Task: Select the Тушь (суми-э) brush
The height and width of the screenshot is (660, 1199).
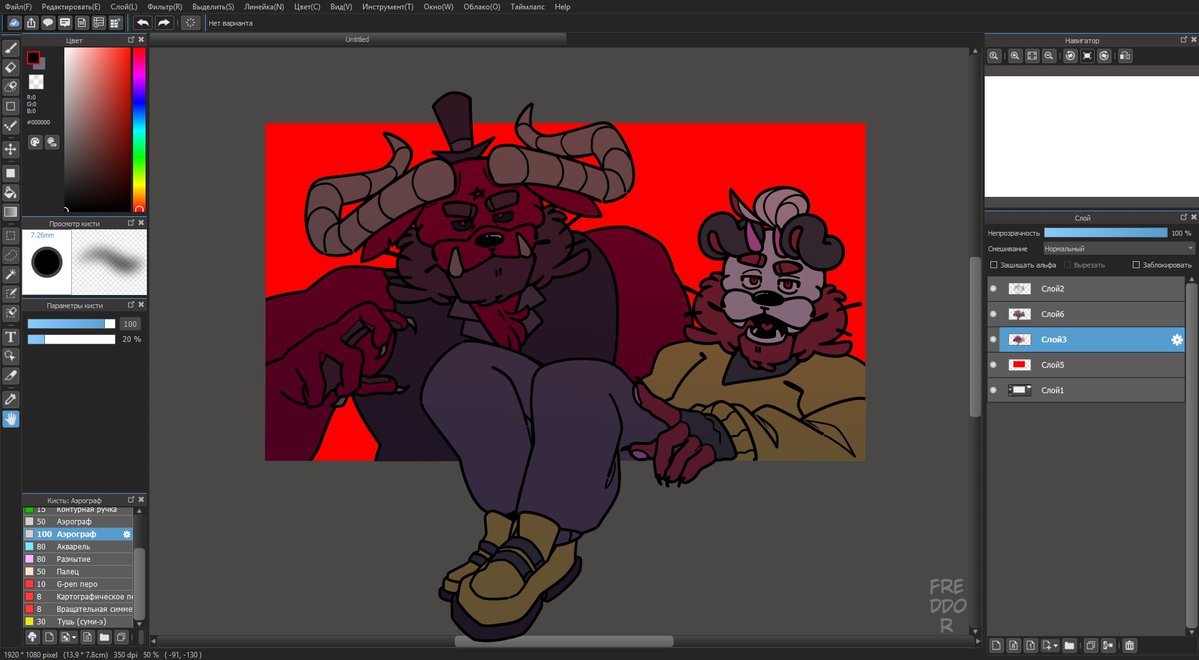Action: (78, 621)
